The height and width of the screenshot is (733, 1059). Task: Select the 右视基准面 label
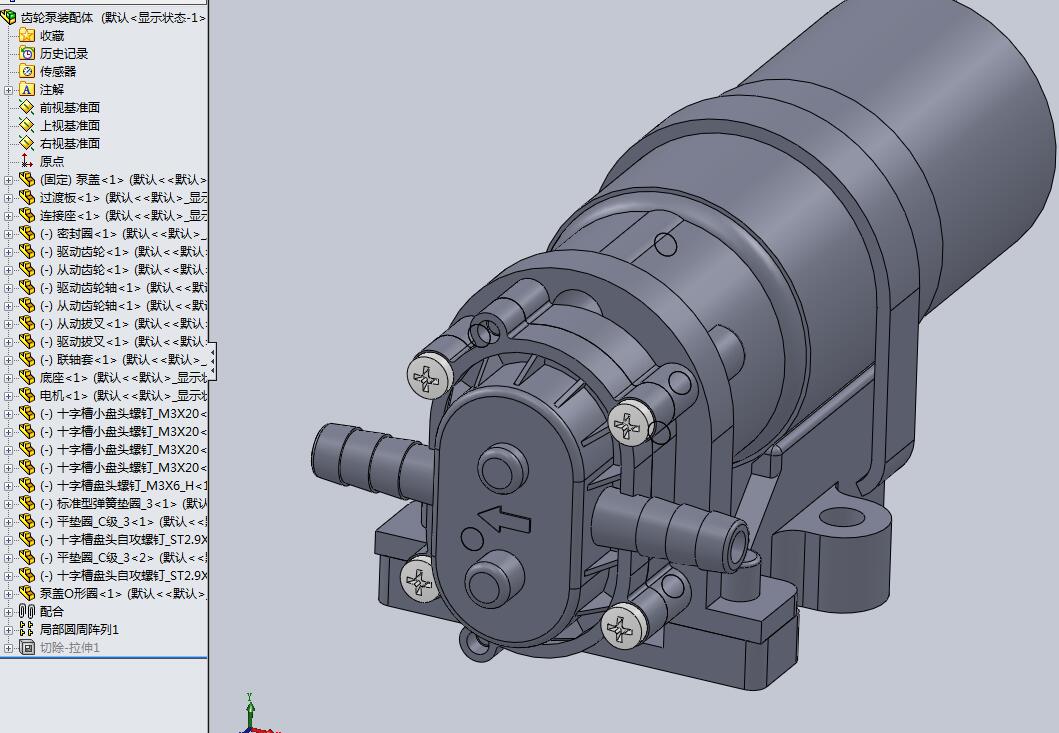tap(70, 143)
